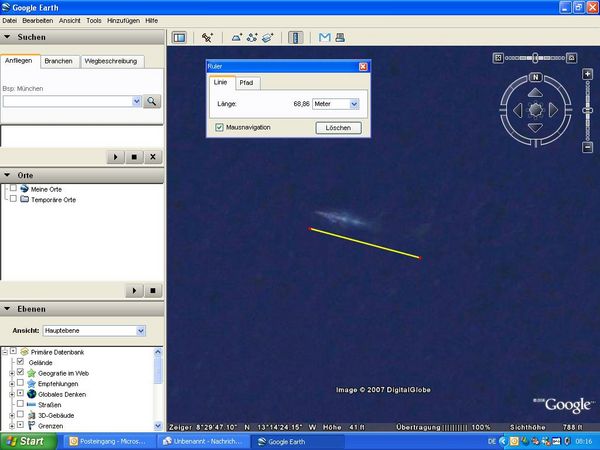Click the center joystick of the navigation compass

pyautogui.click(x=535, y=110)
